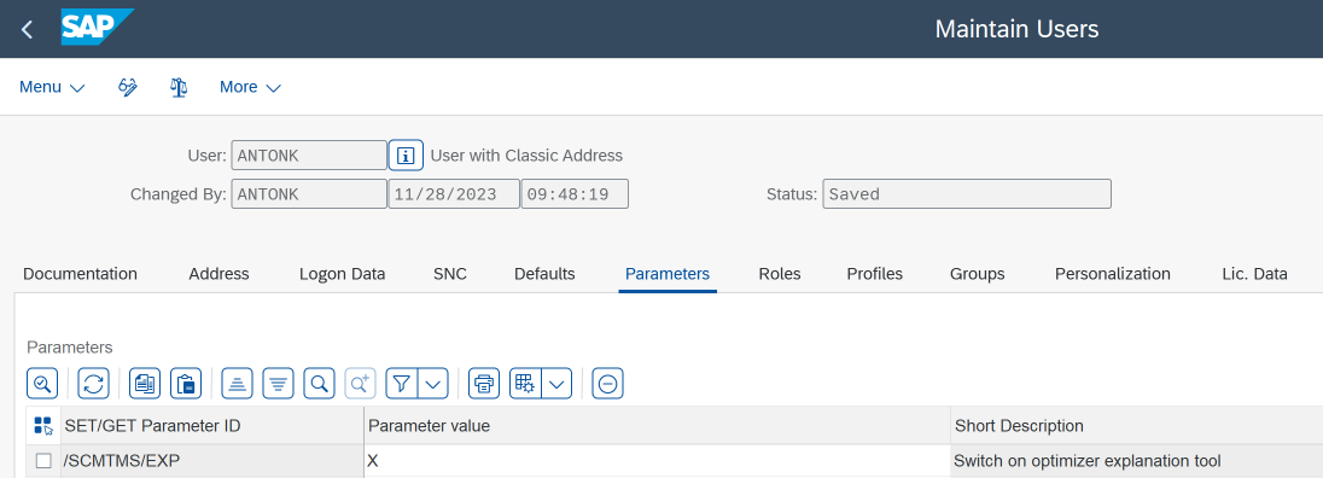Screen dimensions: 1324x478
Task: Expand the Menu dropdown
Action: [52, 87]
